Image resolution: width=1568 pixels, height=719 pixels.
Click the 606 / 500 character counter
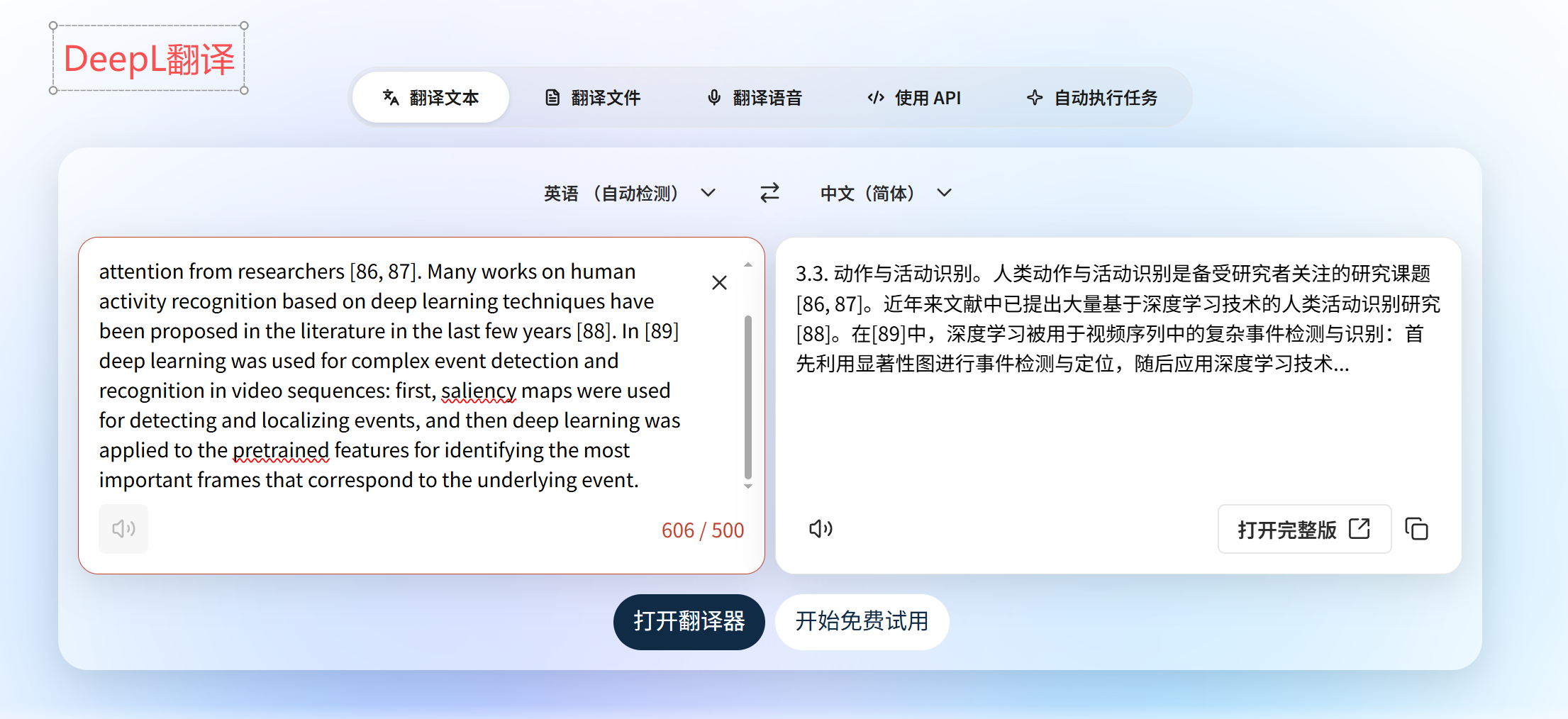tap(702, 530)
